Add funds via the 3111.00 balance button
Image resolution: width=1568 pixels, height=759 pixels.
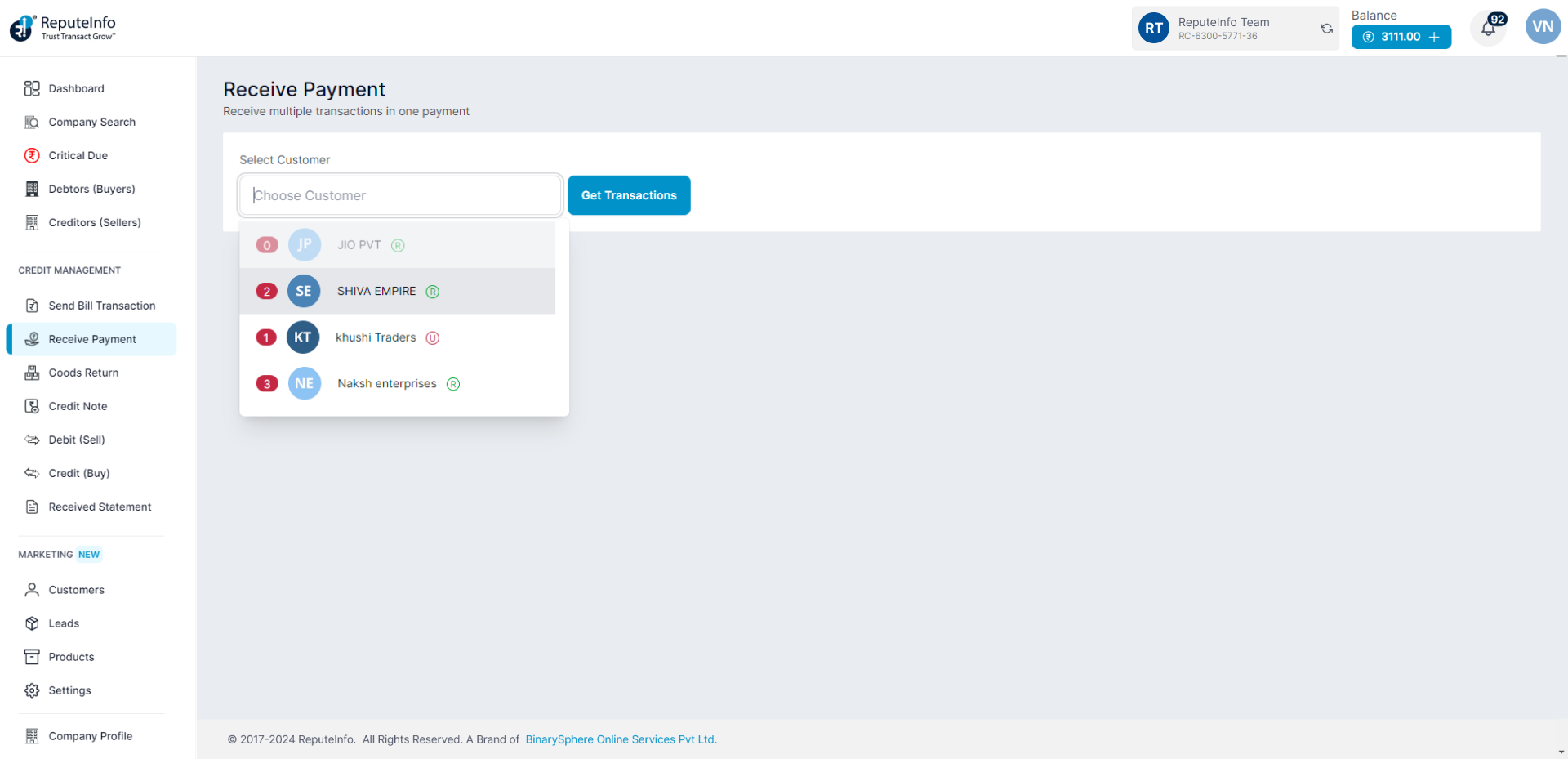point(1401,37)
